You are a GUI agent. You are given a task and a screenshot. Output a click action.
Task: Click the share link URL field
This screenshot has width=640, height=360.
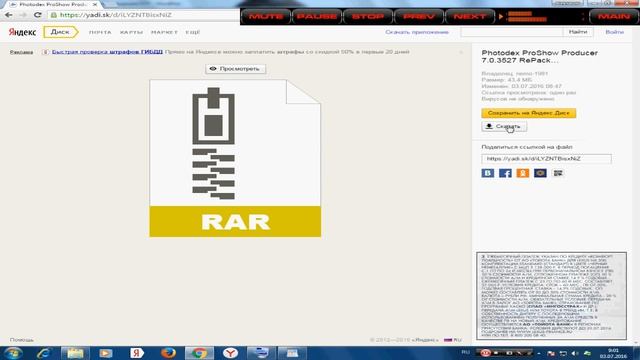point(546,159)
